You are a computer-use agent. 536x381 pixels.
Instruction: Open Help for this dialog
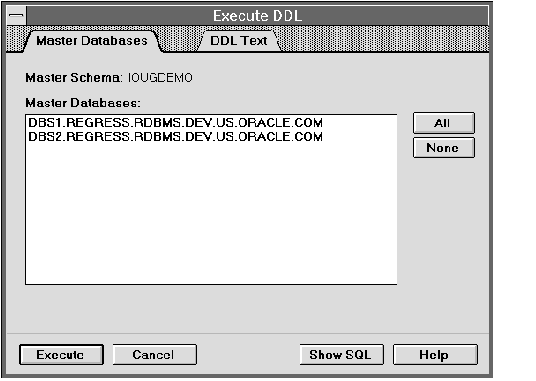tap(435, 355)
